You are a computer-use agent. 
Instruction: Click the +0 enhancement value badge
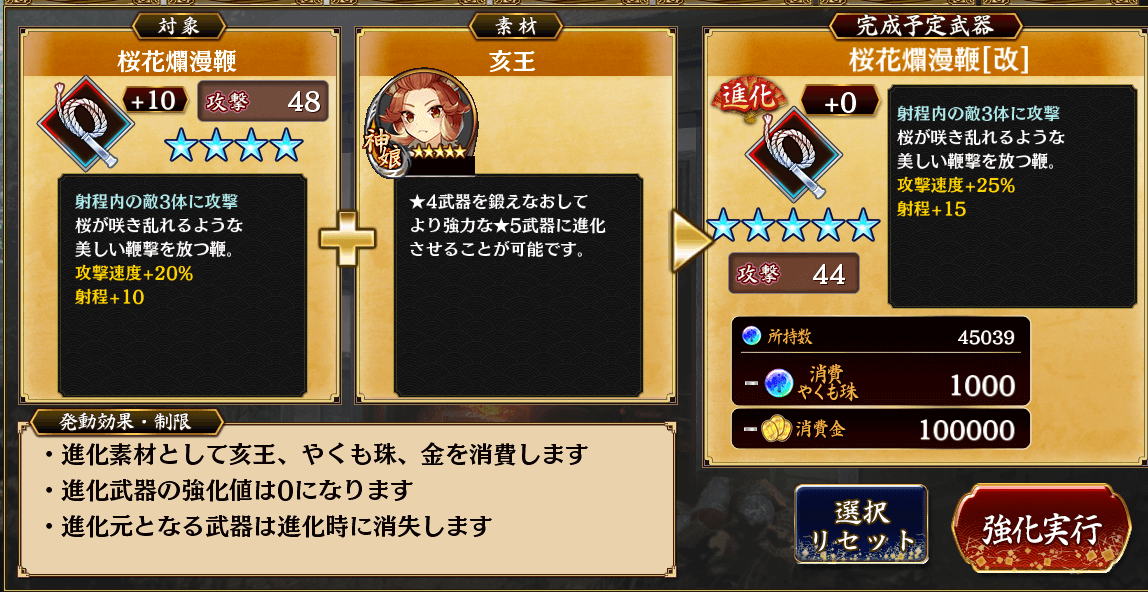click(x=840, y=101)
